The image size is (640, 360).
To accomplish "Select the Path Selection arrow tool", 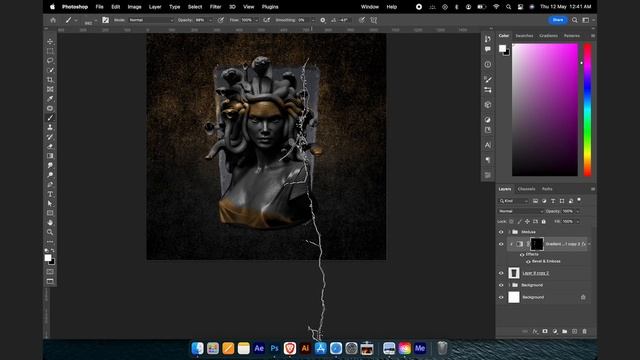I will tap(50, 203).
